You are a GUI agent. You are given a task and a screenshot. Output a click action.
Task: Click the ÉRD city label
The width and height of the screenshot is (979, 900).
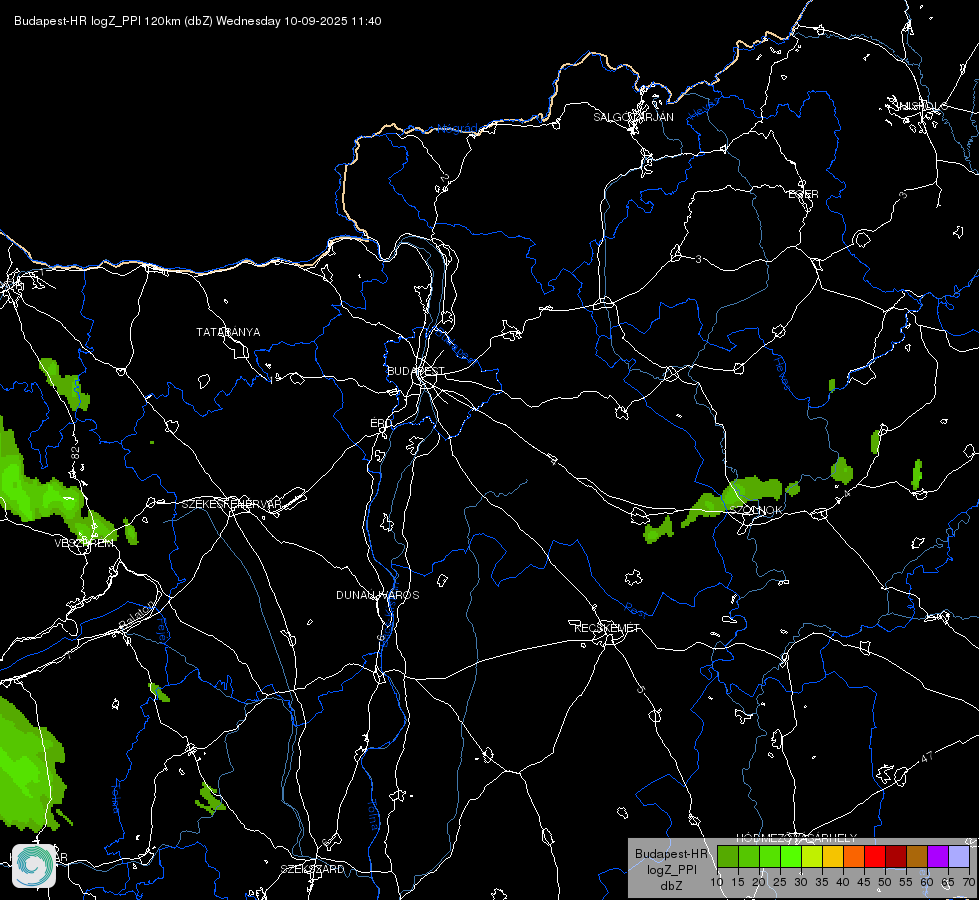click(381, 423)
